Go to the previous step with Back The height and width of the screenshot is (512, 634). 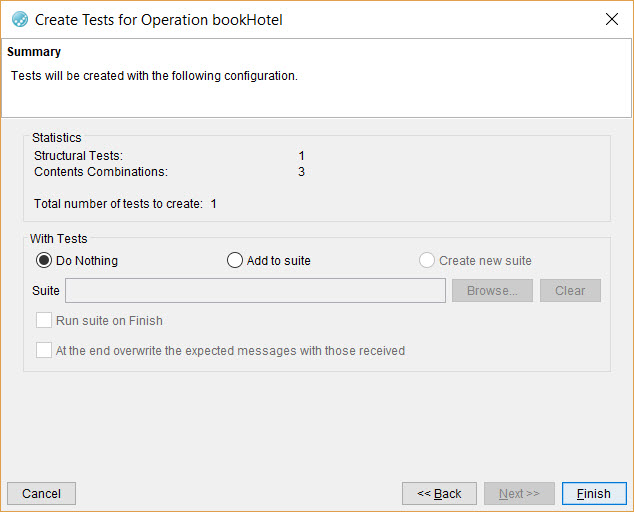[439, 494]
